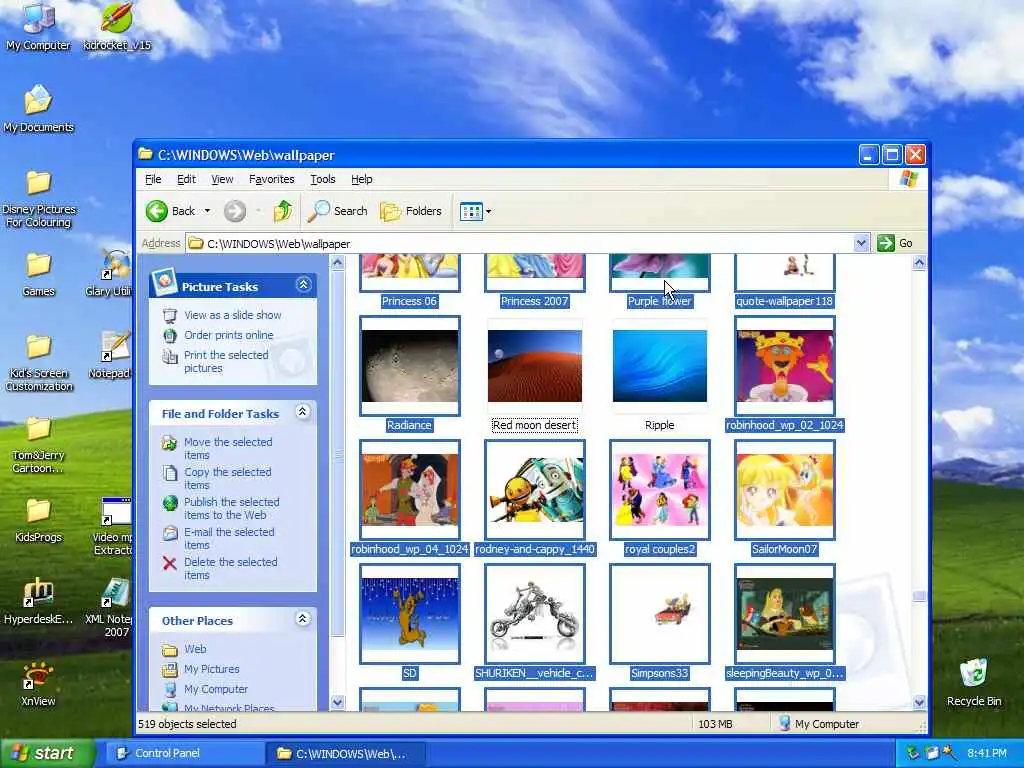
Task: Click Publish the selected items to the Web
Action: [x=231, y=508]
